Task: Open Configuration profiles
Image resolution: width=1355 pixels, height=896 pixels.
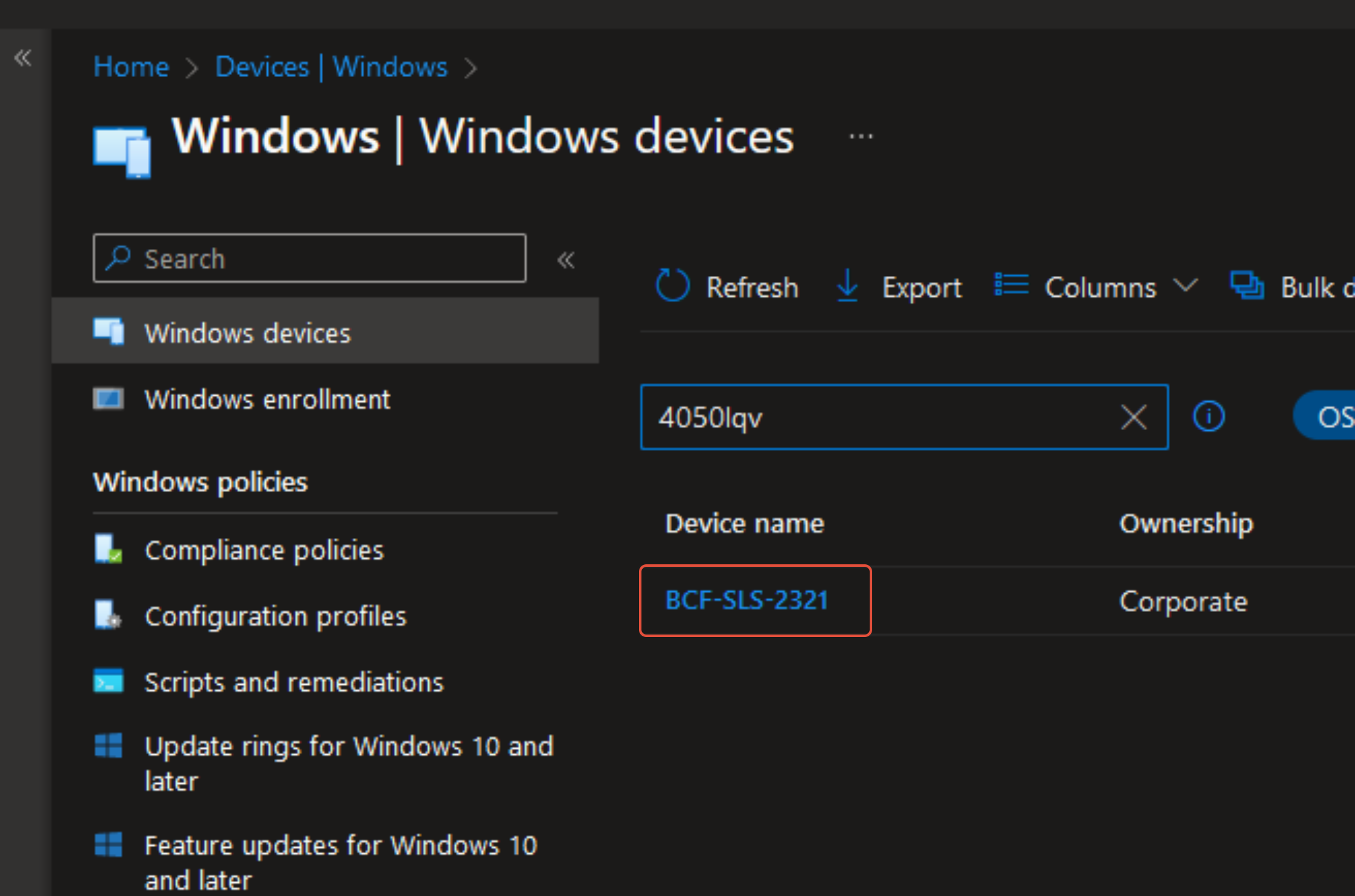Action: 275,616
